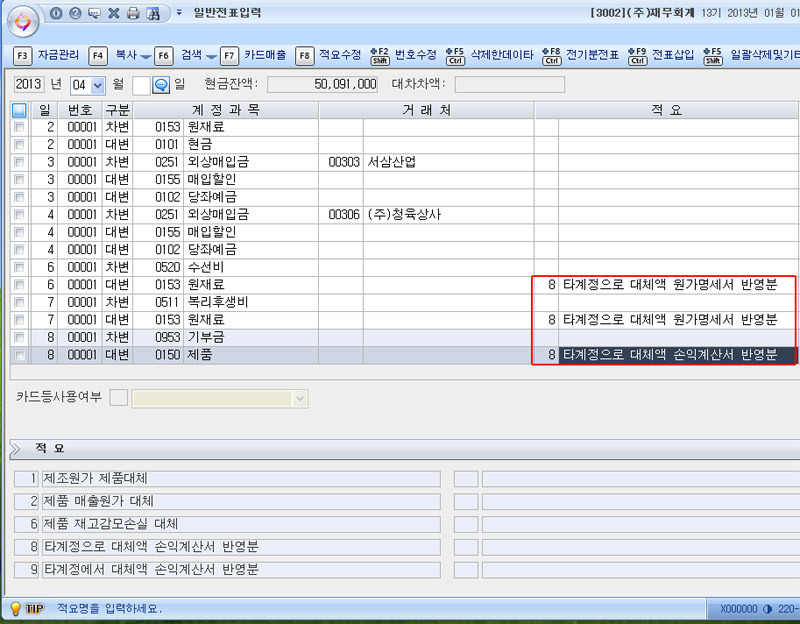
Task: Click the round application logo button
Action: coord(23,22)
